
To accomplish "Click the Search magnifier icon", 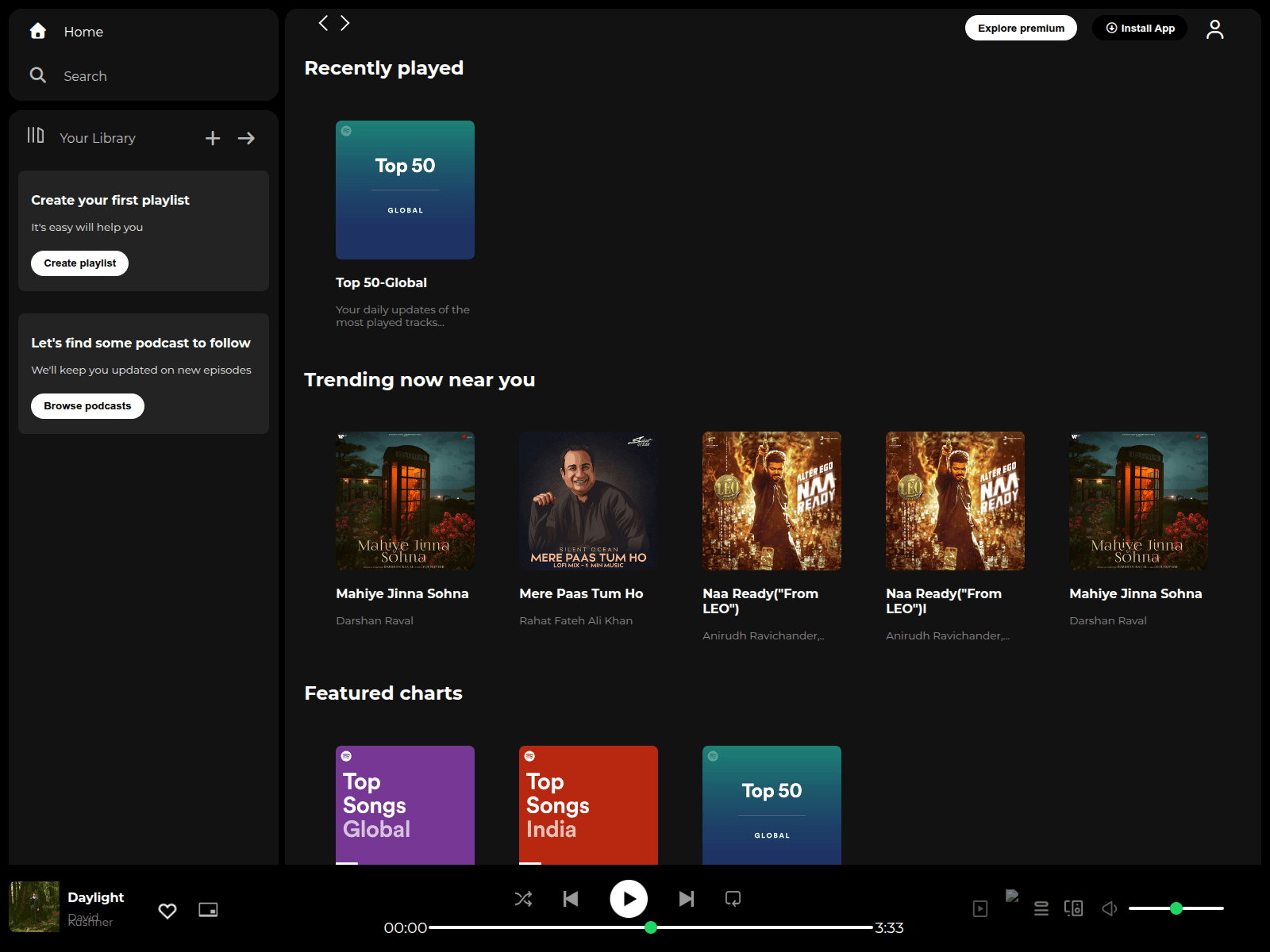I will [37, 75].
